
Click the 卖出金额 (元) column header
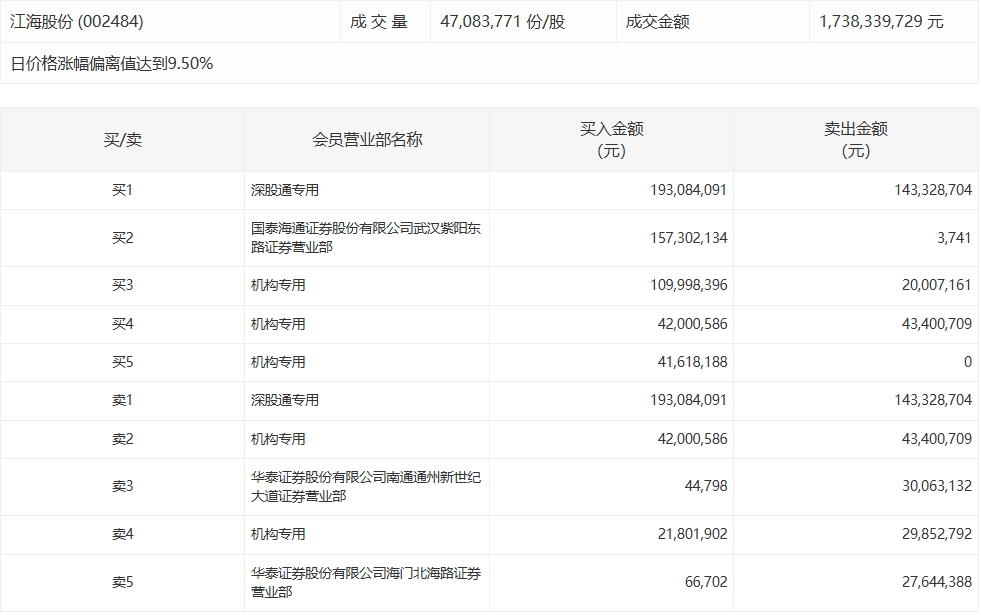pyautogui.click(x=855, y=140)
